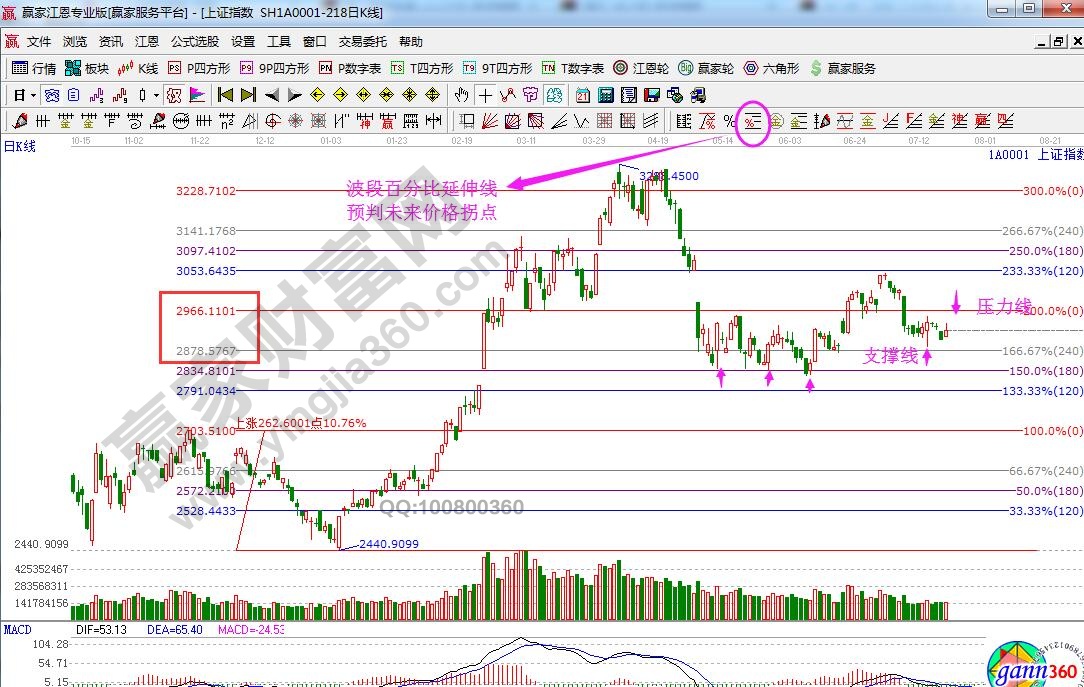Image resolution: width=1084 pixels, height=687 pixels.
Task: Toggle the K线 candlestick view
Action: tap(137, 68)
